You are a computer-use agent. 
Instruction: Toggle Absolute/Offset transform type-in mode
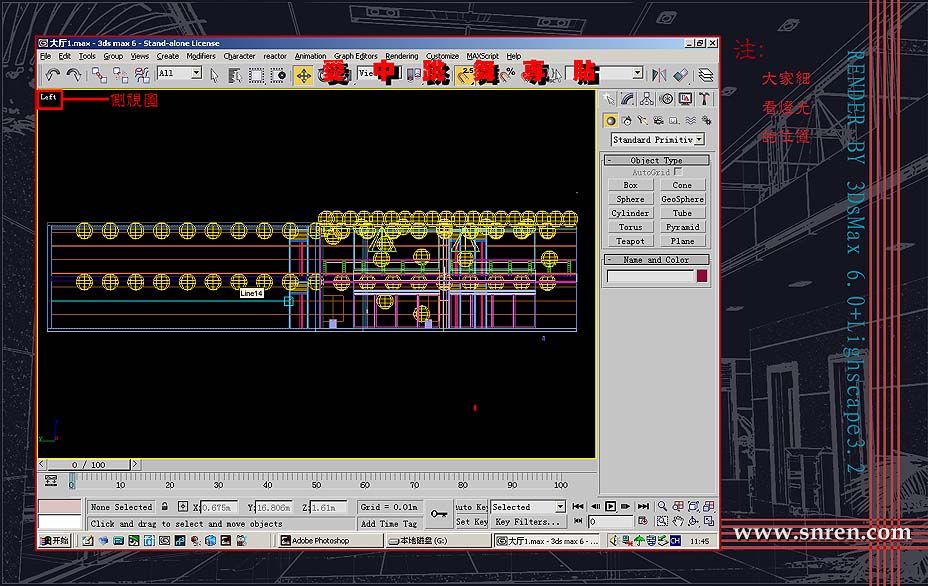[x=183, y=507]
